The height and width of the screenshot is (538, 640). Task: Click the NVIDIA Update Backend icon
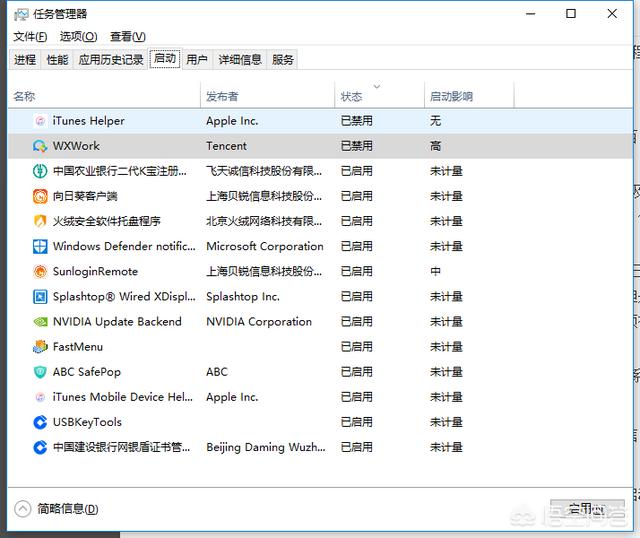point(40,322)
